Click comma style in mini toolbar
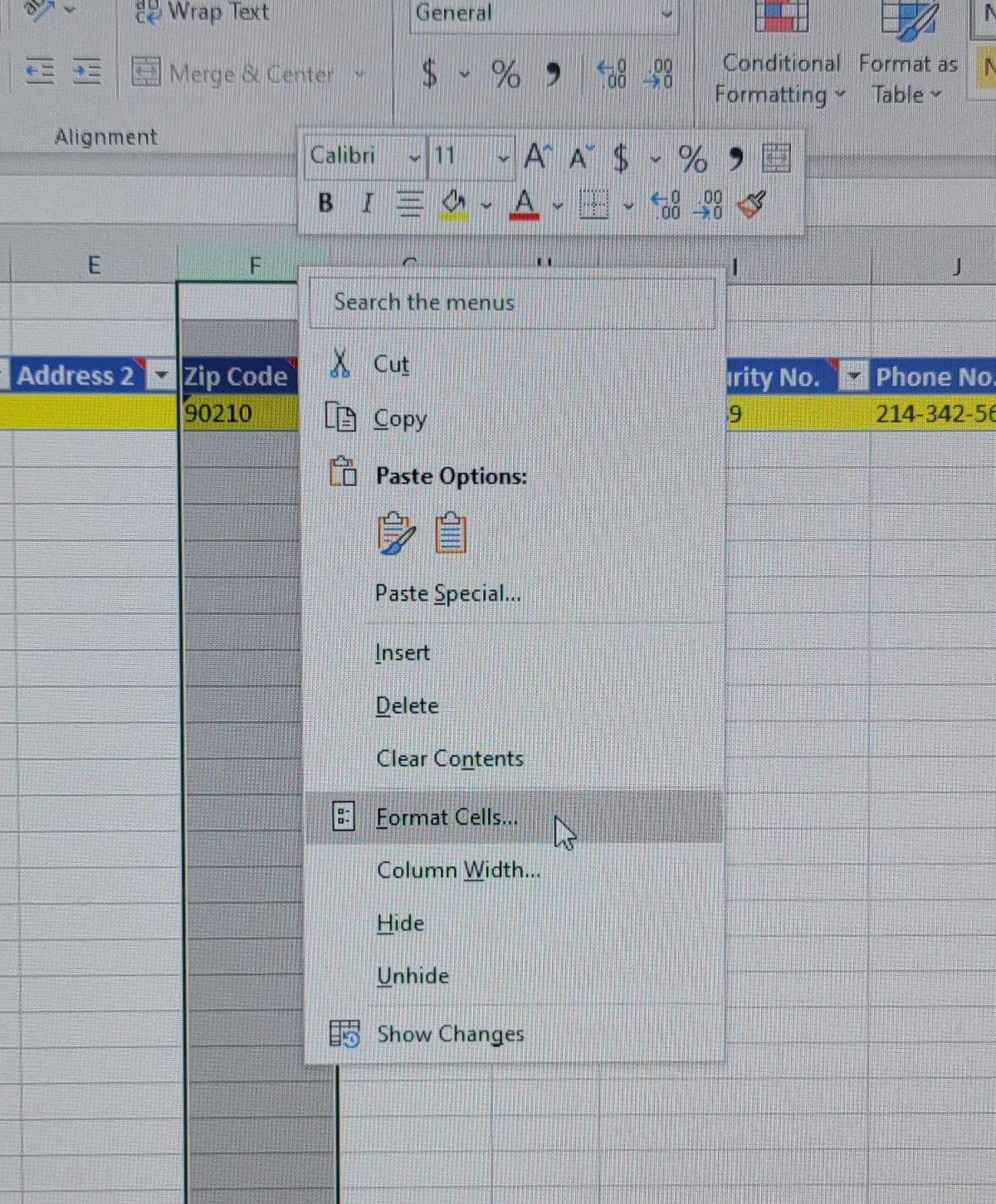The height and width of the screenshot is (1204, 996). 735,158
